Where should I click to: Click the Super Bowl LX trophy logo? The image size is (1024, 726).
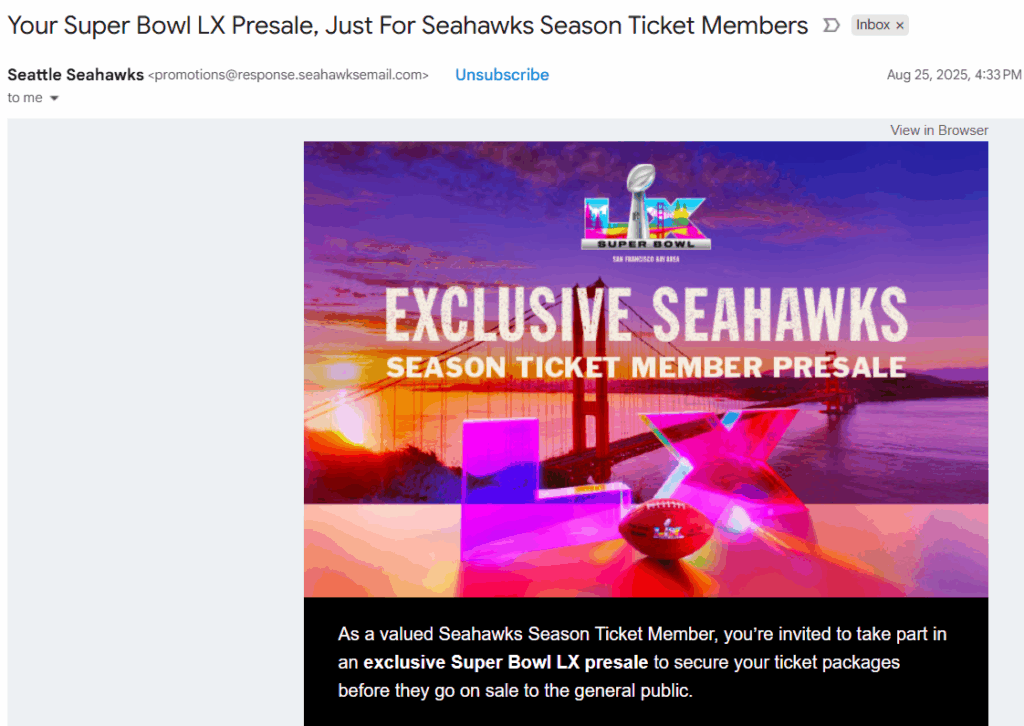point(646,208)
